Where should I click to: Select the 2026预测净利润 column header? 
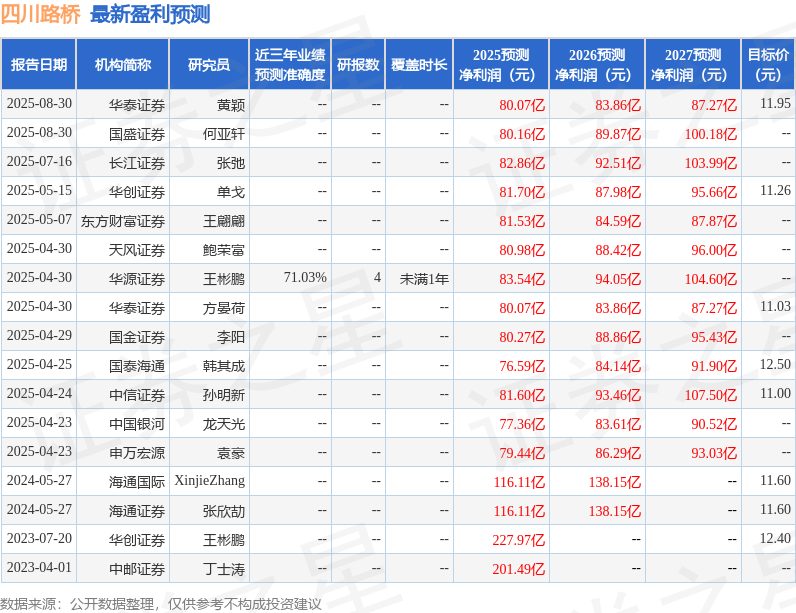(597, 64)
